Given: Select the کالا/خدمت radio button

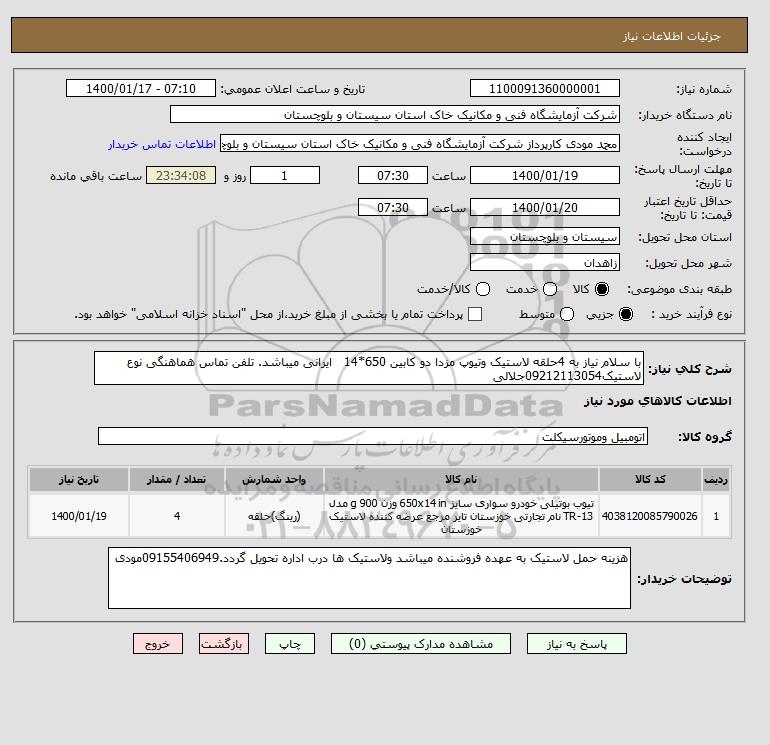Looking at the screenshot, I should 483,289.
